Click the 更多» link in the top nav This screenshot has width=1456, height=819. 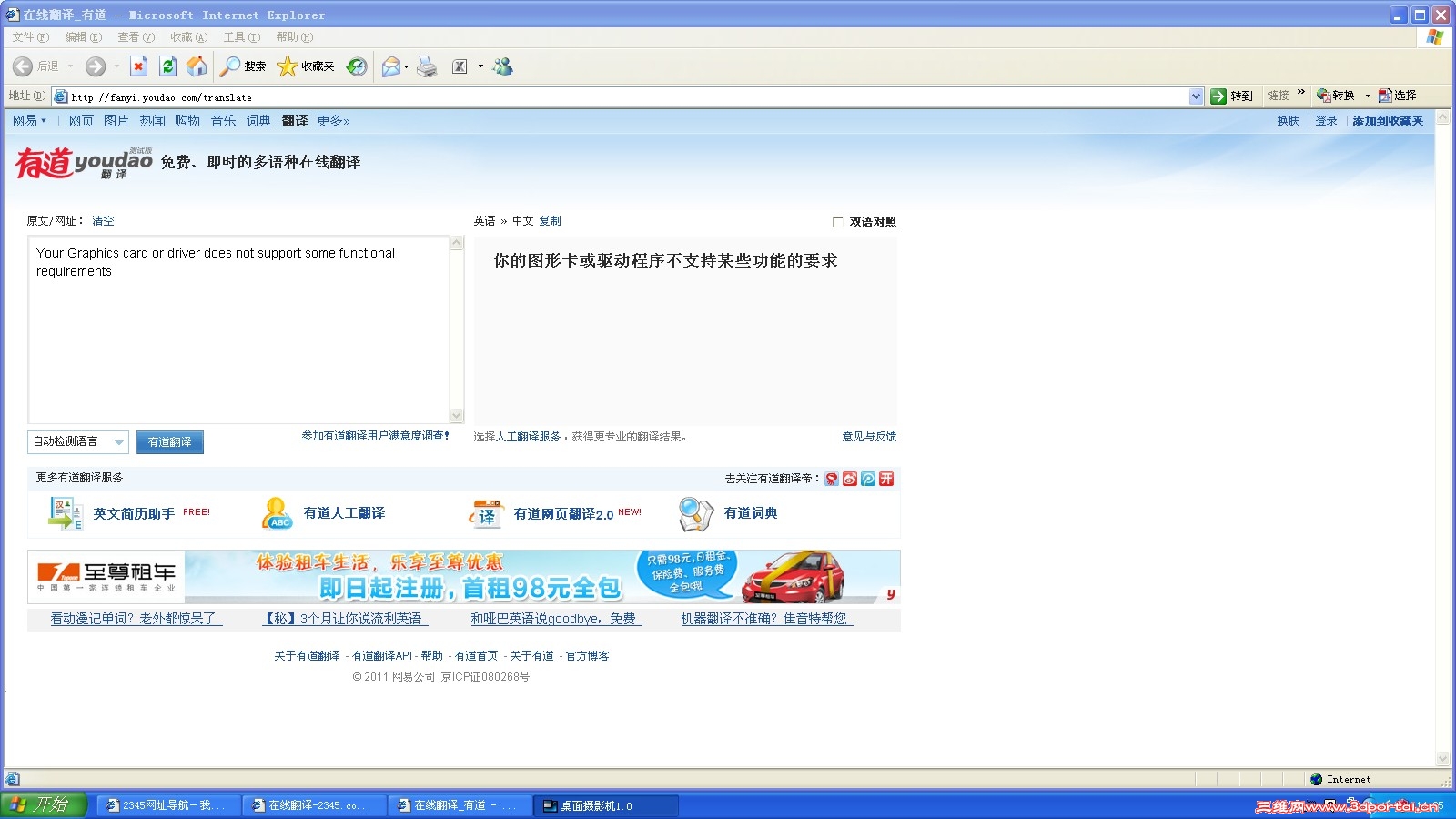333,121
